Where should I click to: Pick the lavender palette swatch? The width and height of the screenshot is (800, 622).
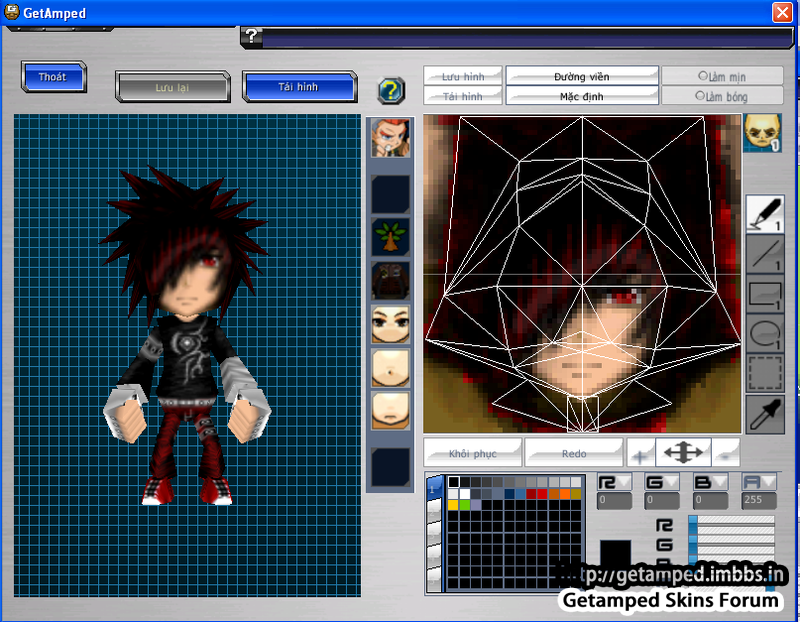coord(476,505)
